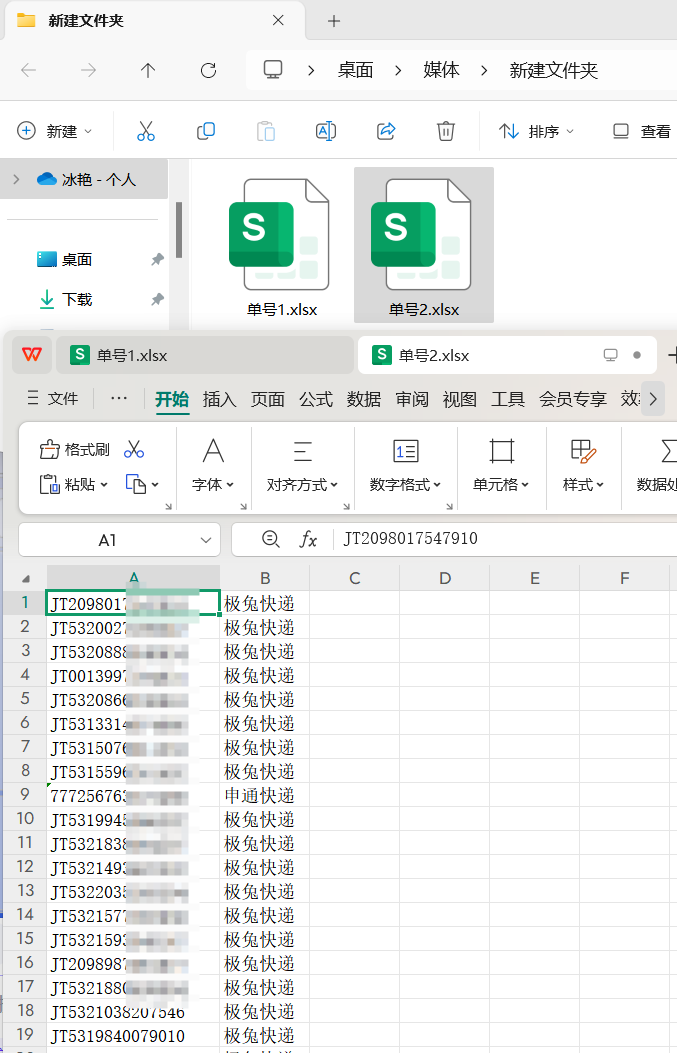Open the 文件 menu in WPS
Screen dimensions: 677x1053
pos(53,398)
